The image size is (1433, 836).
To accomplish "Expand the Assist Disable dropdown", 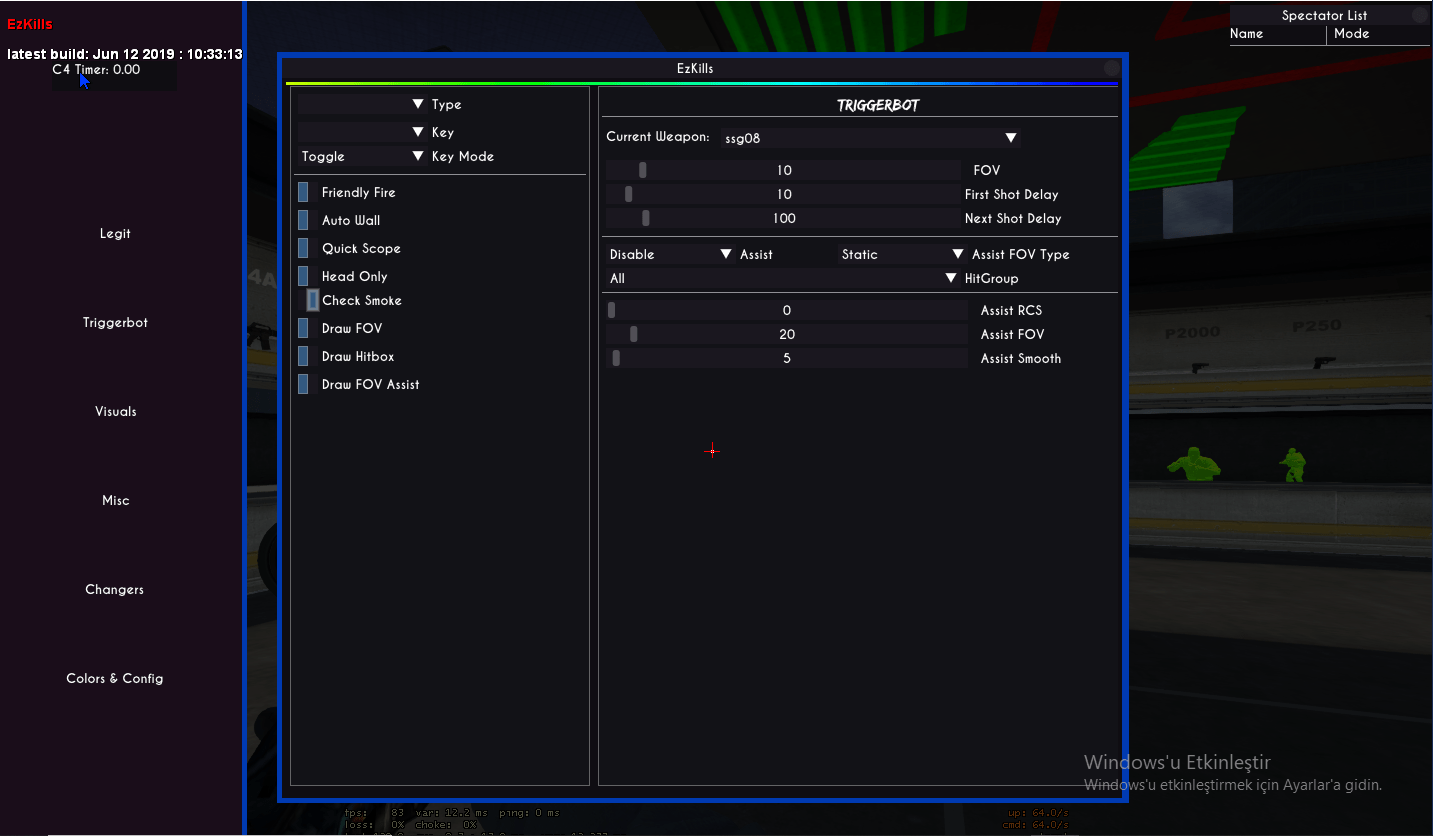I will click(671, 254).
